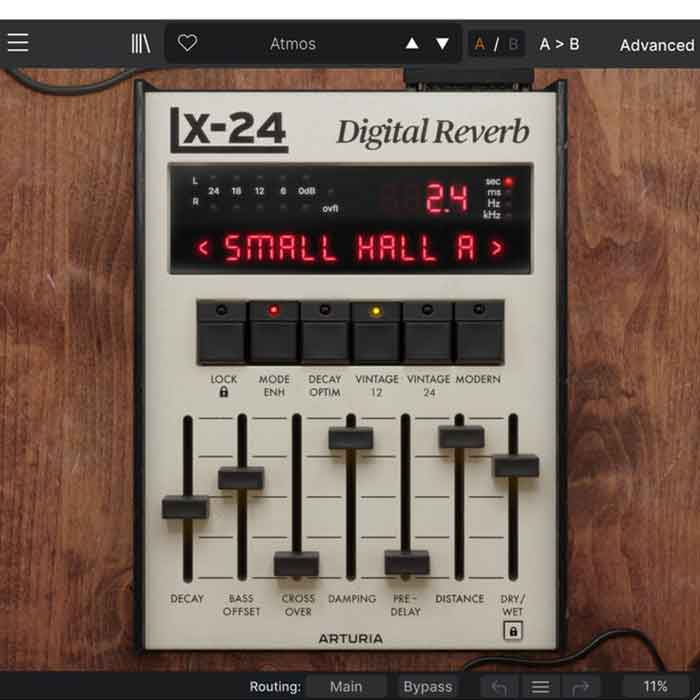Image resolution: width=700 pixels, height=700 pixels.
Task: Click the DRY/WET fader handle
Action: 516,466
